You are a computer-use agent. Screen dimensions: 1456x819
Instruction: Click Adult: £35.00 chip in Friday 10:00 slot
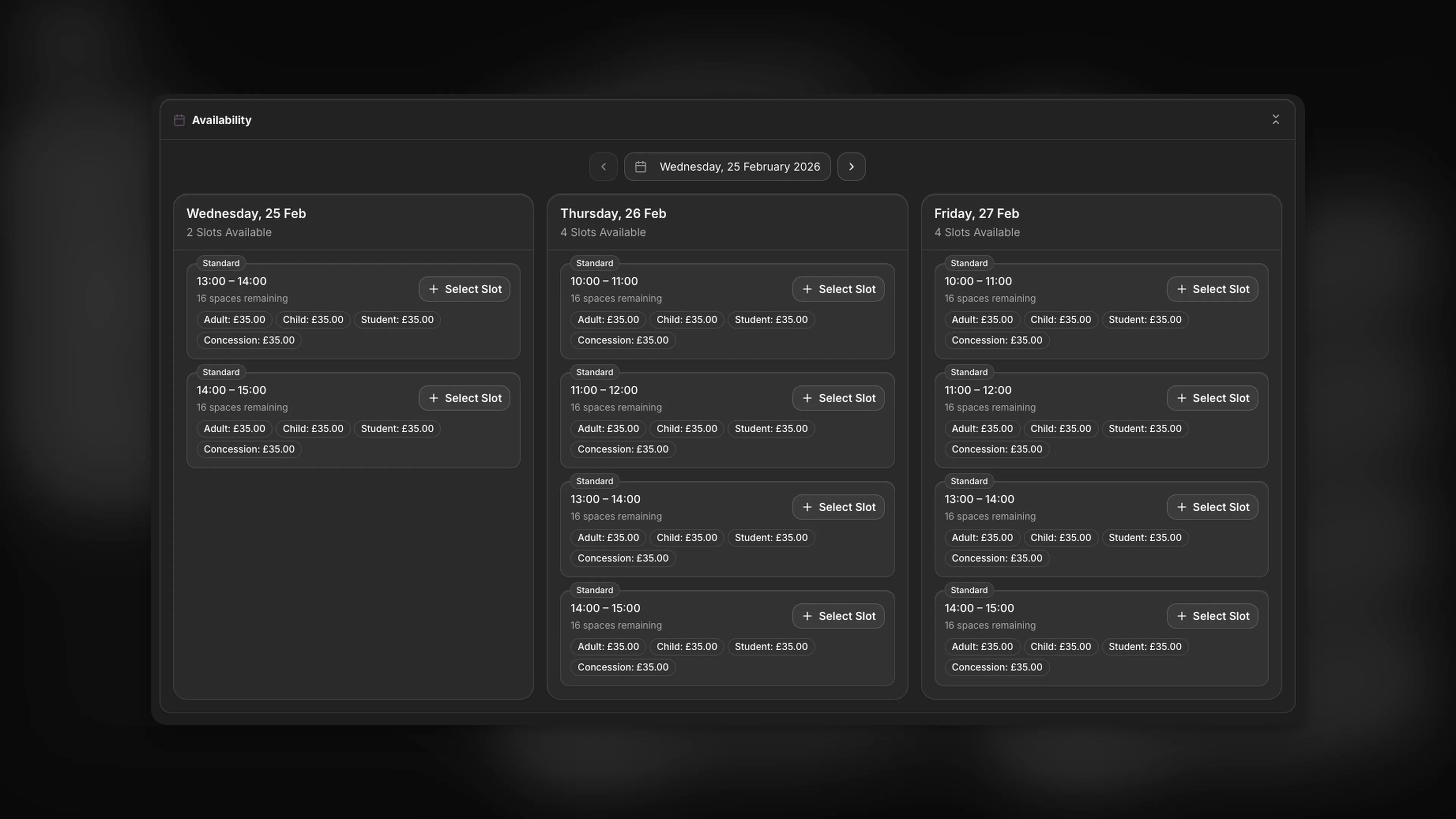982,320
